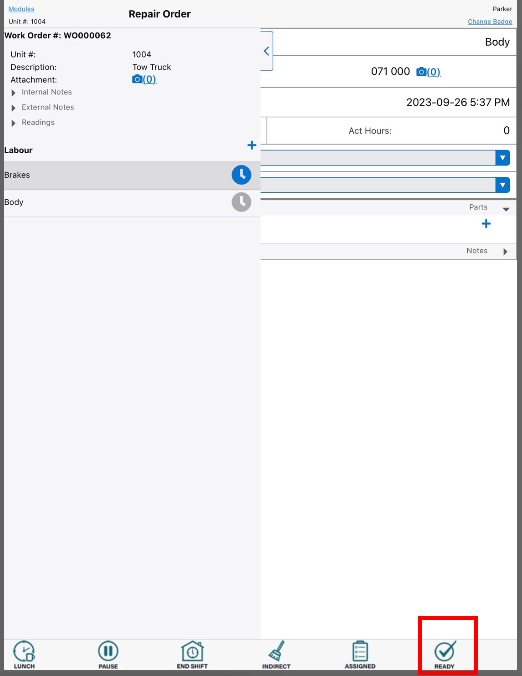Open the Assigned clipboard icon
This screenshot has width=522, height=676.
pyautogui.click(x=360, y=651)
